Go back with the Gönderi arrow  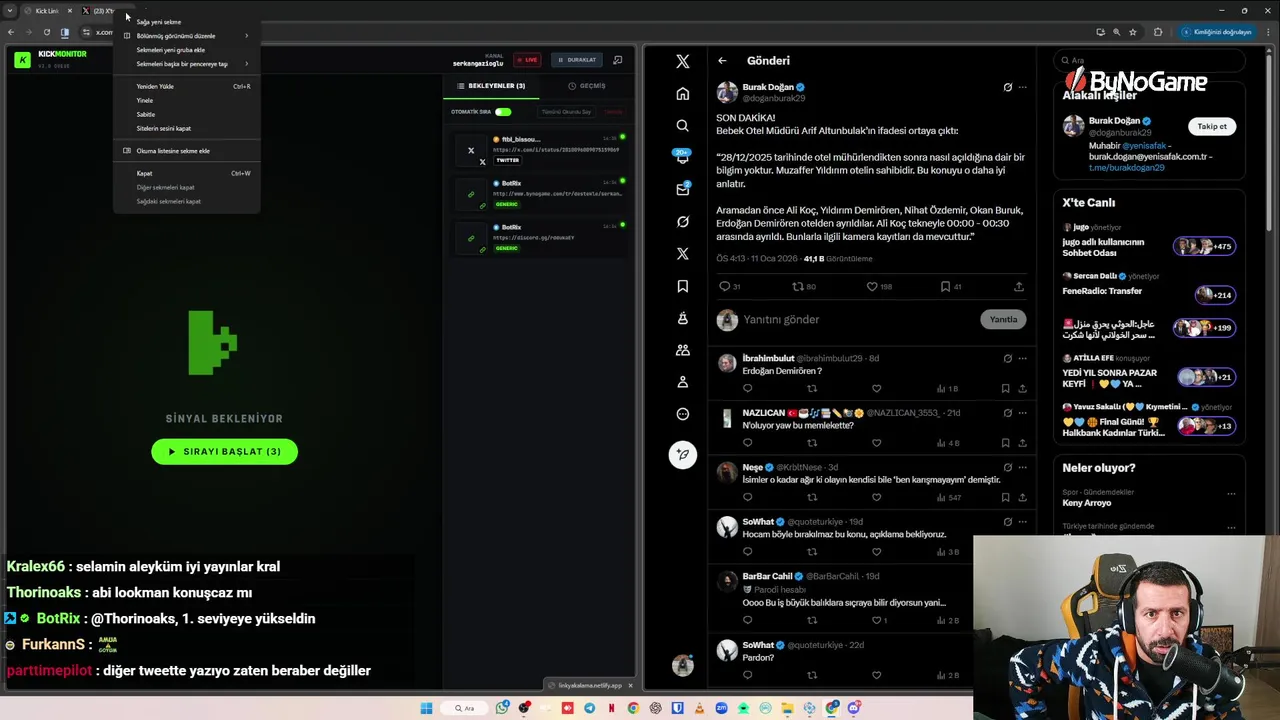[x=722, y=61]
